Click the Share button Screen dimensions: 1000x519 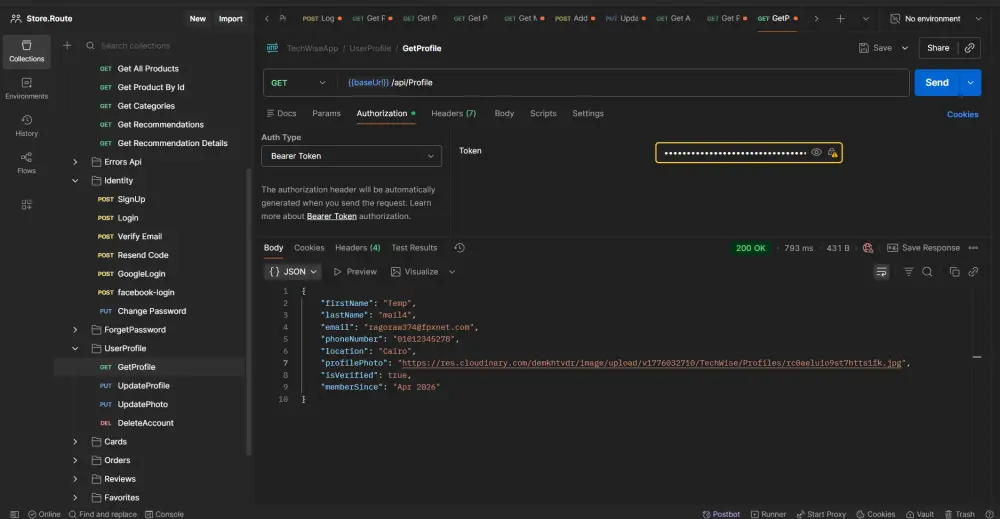938,48
